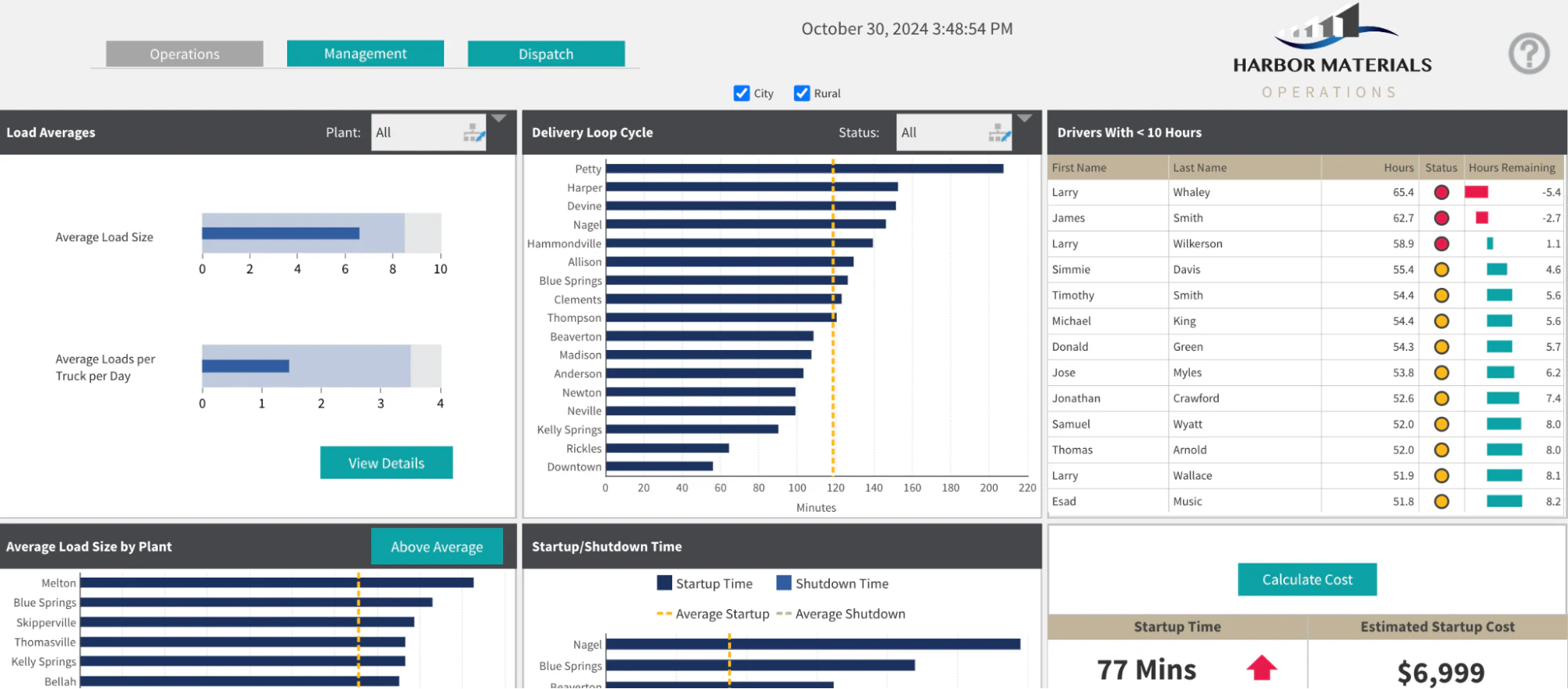Click yellow status circle for Michael King
Image resolution: width=1568 pixels, height=689 pixels.
[1441, 321]
